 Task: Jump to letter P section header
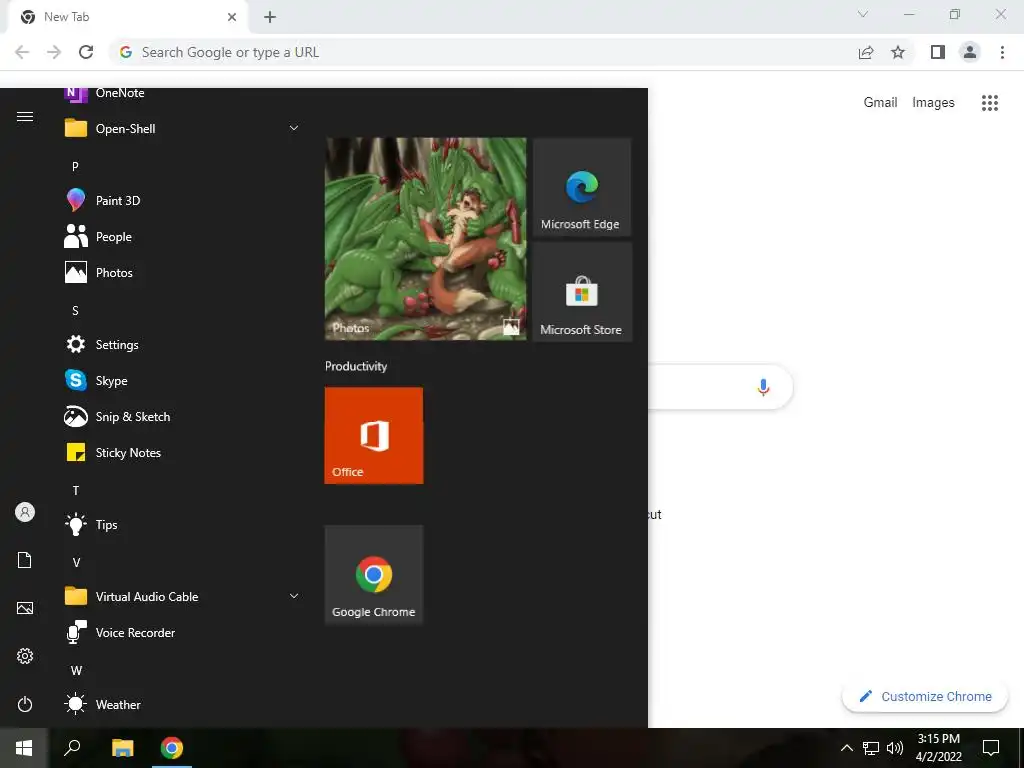click(75, 166)
